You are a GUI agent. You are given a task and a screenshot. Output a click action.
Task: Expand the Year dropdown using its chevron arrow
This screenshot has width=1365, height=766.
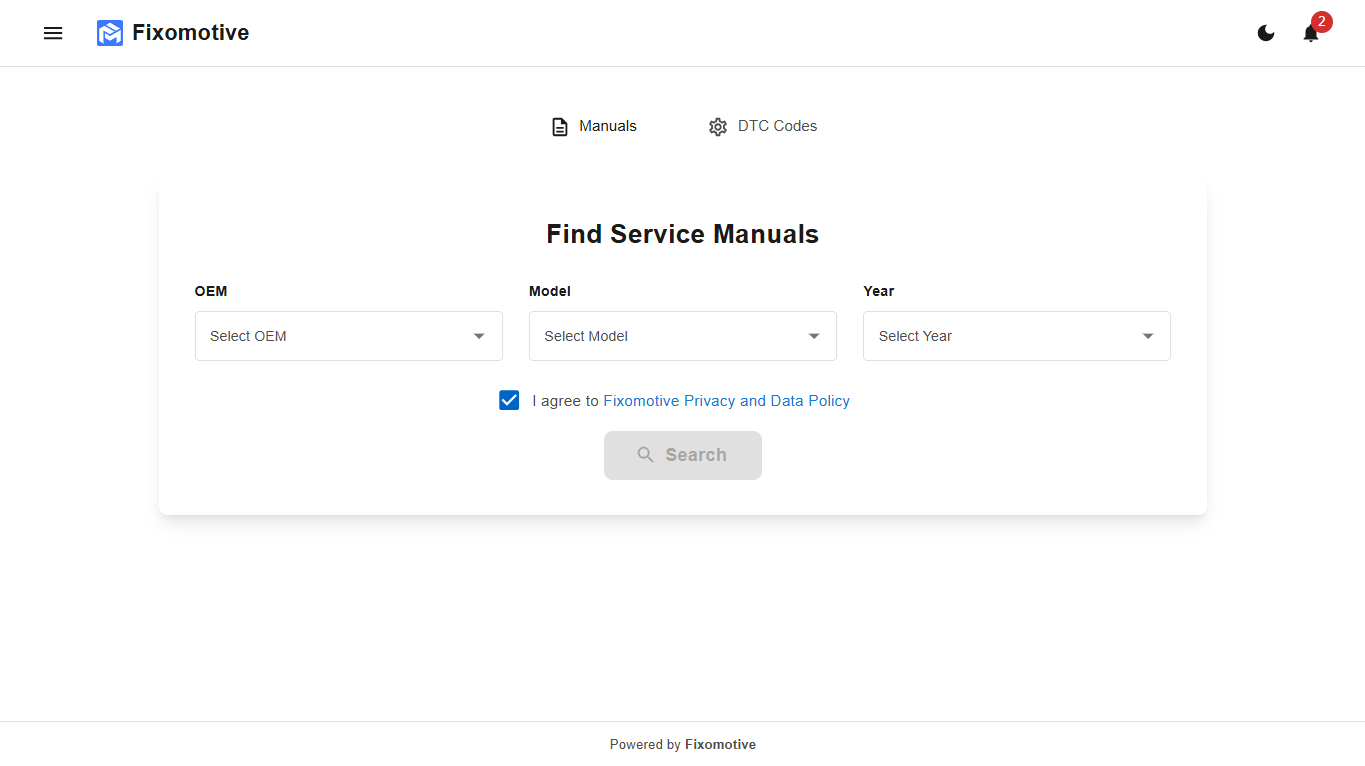pos(1147,336)
